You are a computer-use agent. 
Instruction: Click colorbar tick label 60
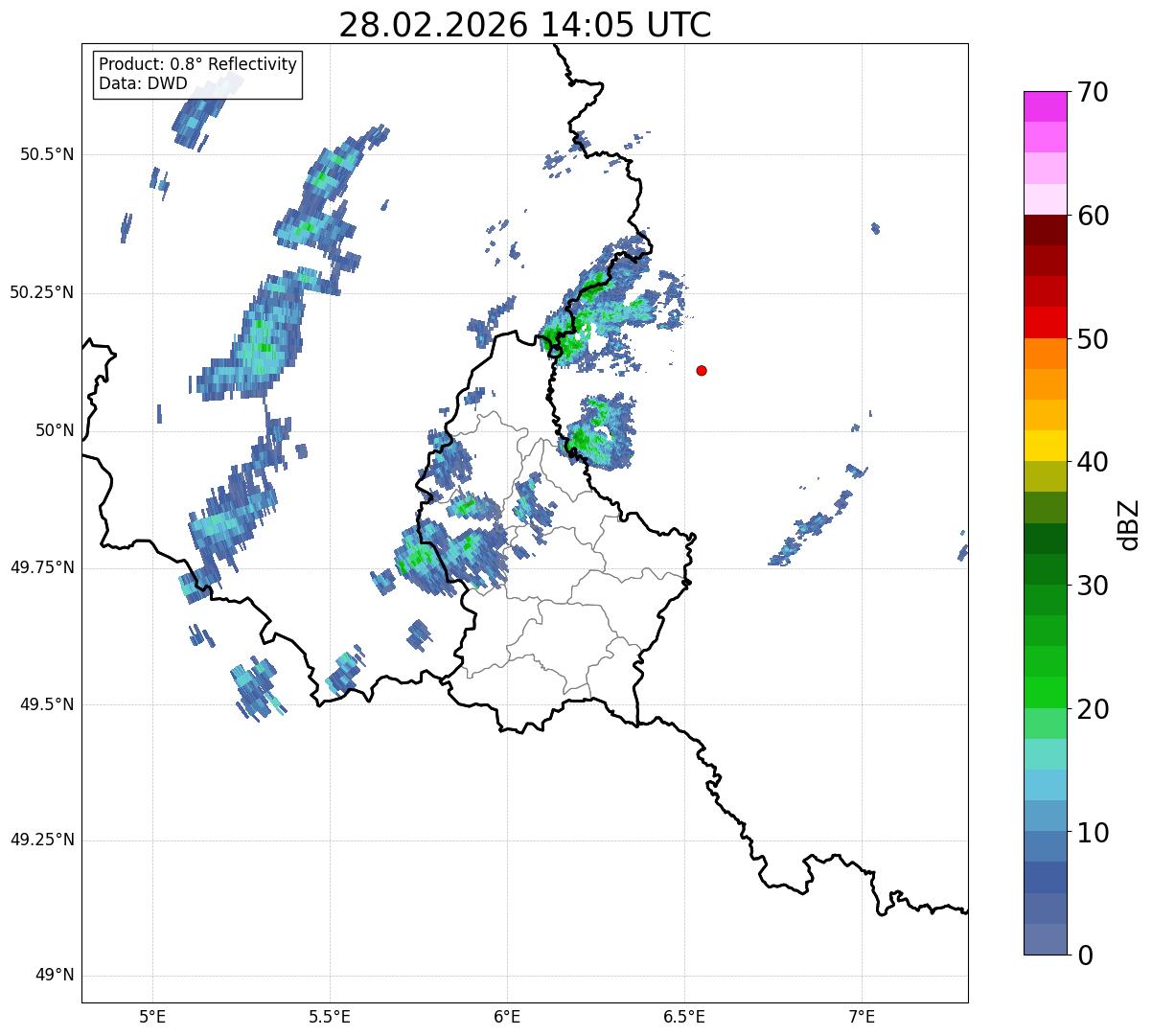click(x=1094, y=216)
